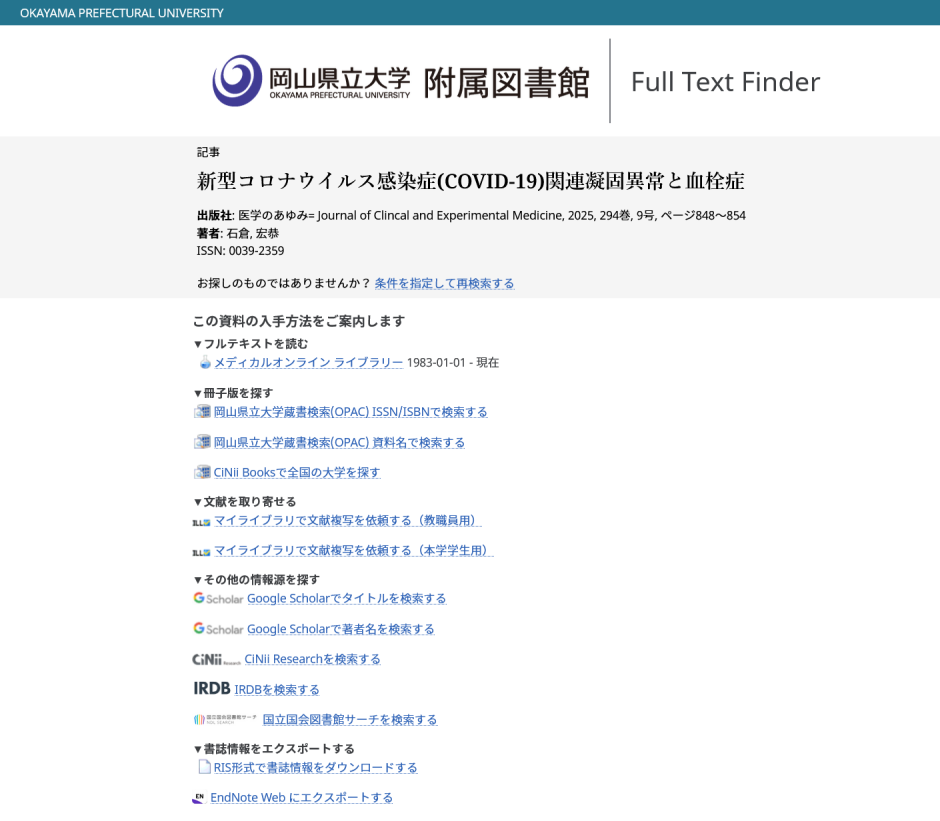940x821 pixels.
Task: Open メディカルオンライン ライブラリー full text link
Action: [308, 363]
